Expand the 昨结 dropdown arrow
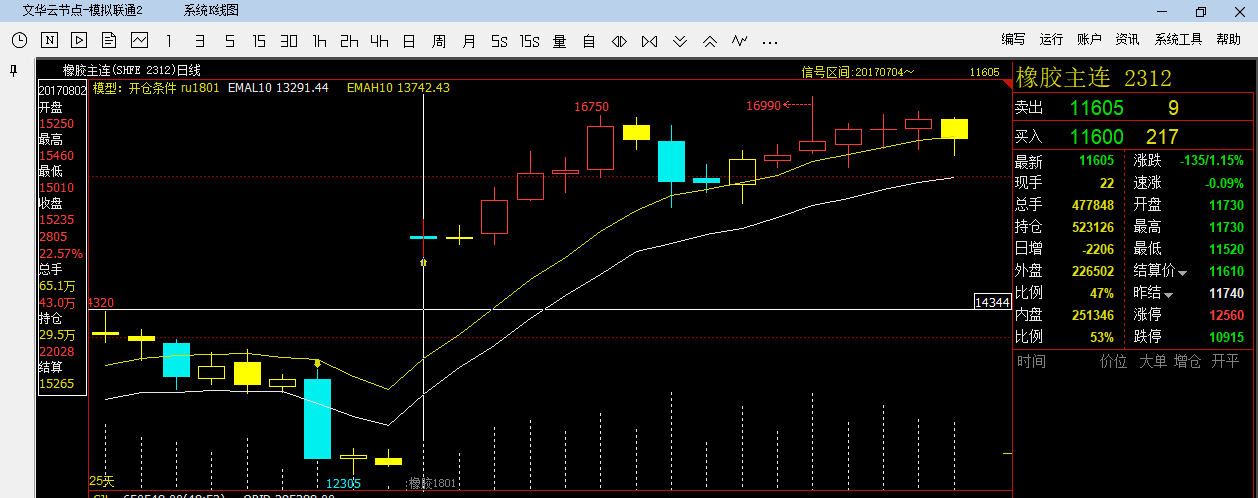 pos(1167,294)
